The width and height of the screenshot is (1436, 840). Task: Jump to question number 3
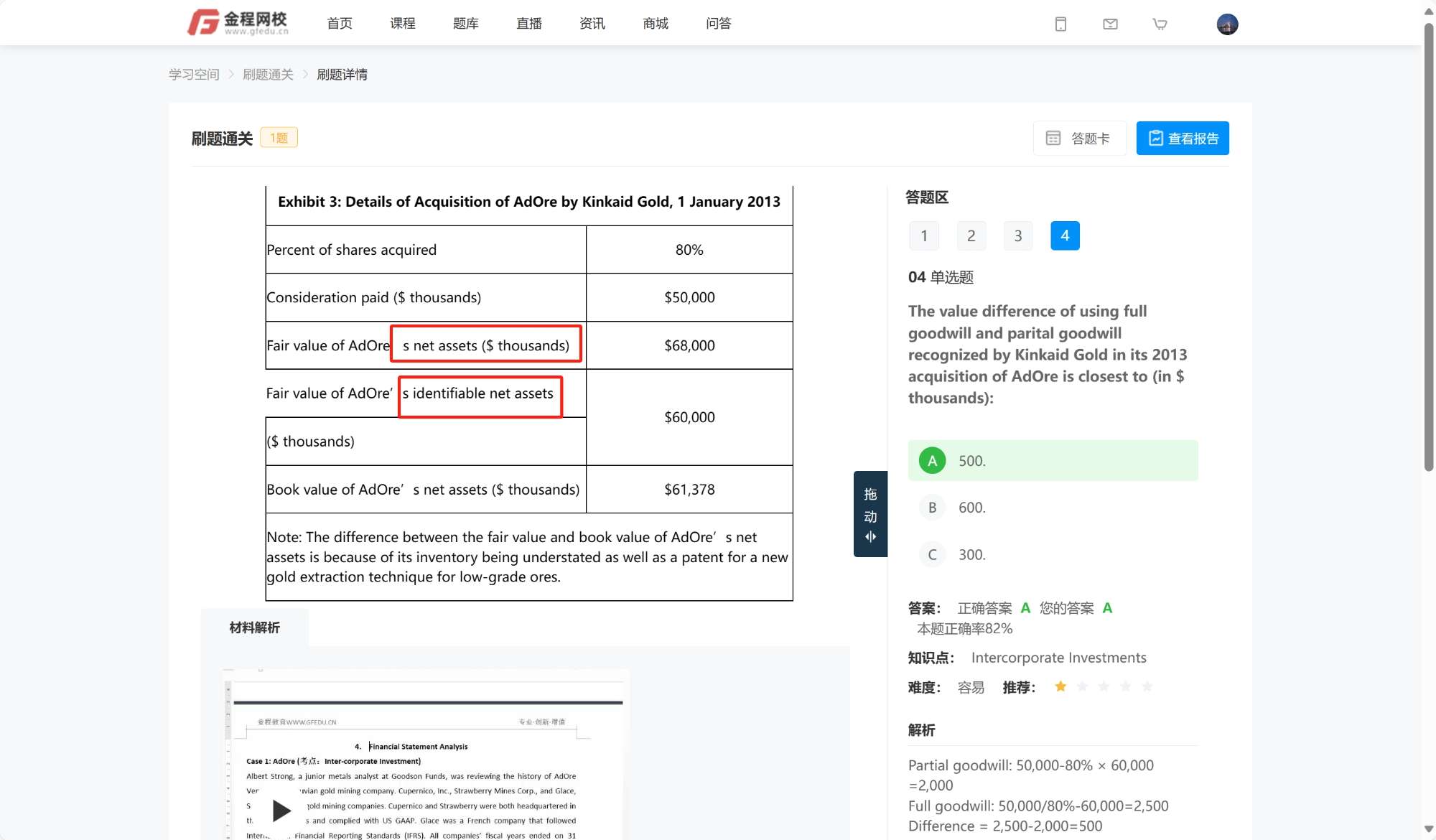pos(1017,235)
